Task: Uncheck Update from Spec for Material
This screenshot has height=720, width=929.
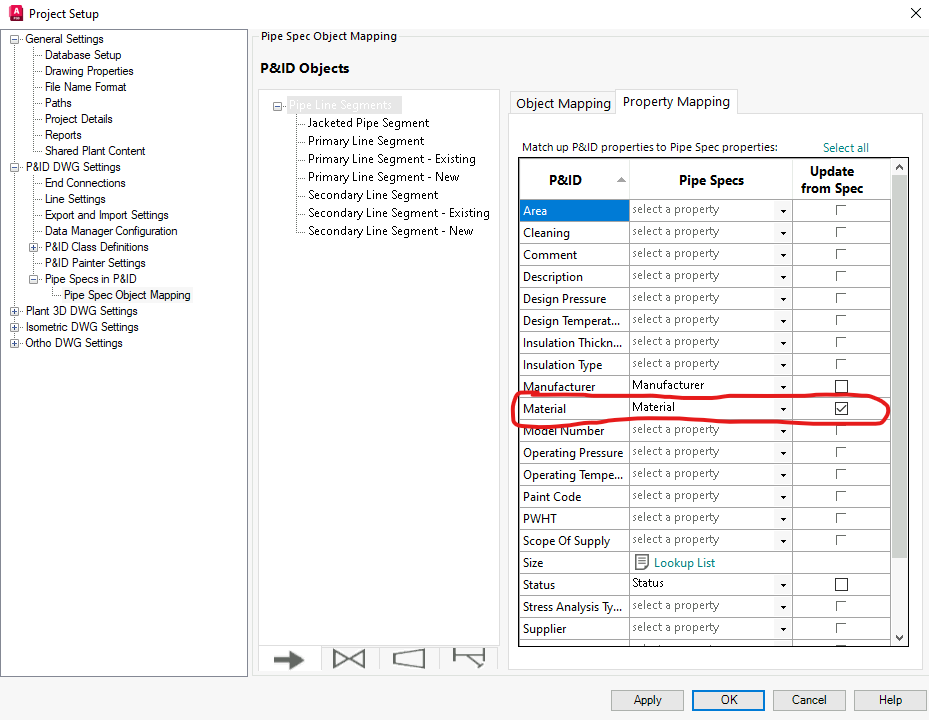Action: point(841,408)
